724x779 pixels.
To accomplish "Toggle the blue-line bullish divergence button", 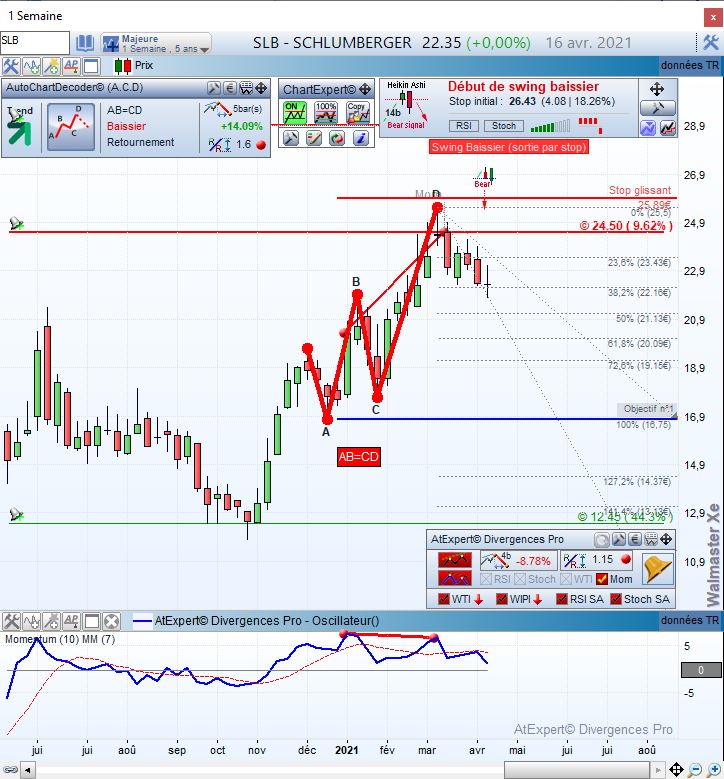I will tap(455, 578).
